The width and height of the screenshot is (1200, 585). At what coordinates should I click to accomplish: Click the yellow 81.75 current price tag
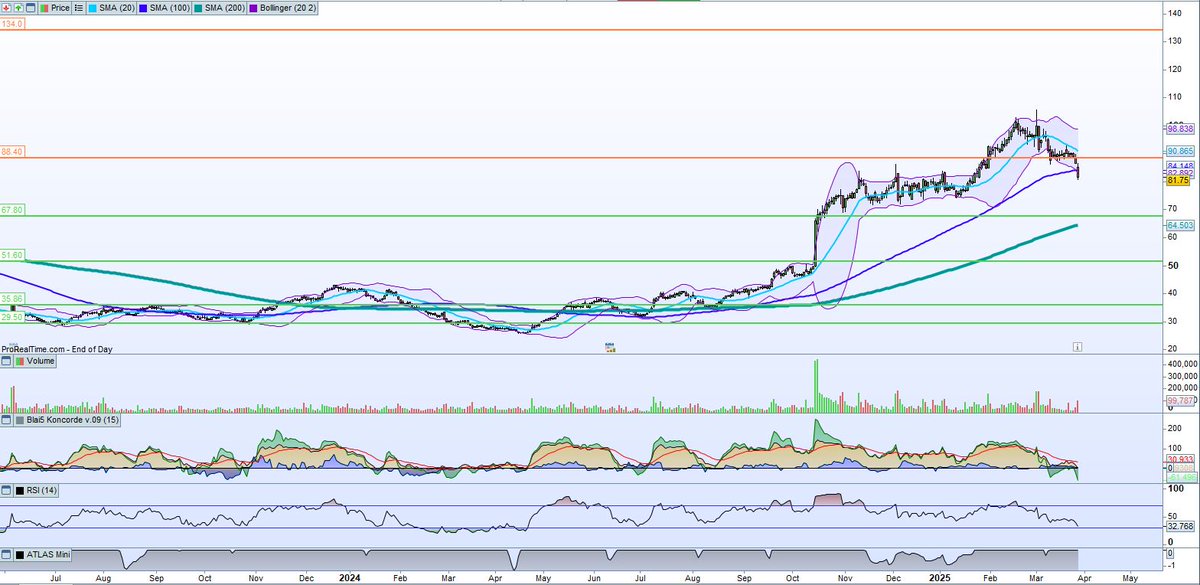point(1177,181)
